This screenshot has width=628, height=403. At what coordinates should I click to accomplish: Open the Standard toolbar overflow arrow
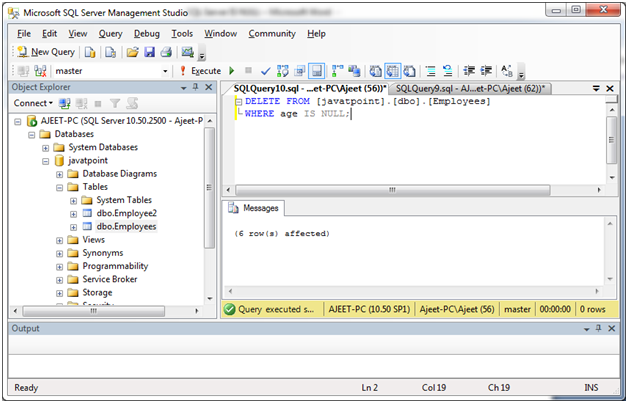click(202, 55)
